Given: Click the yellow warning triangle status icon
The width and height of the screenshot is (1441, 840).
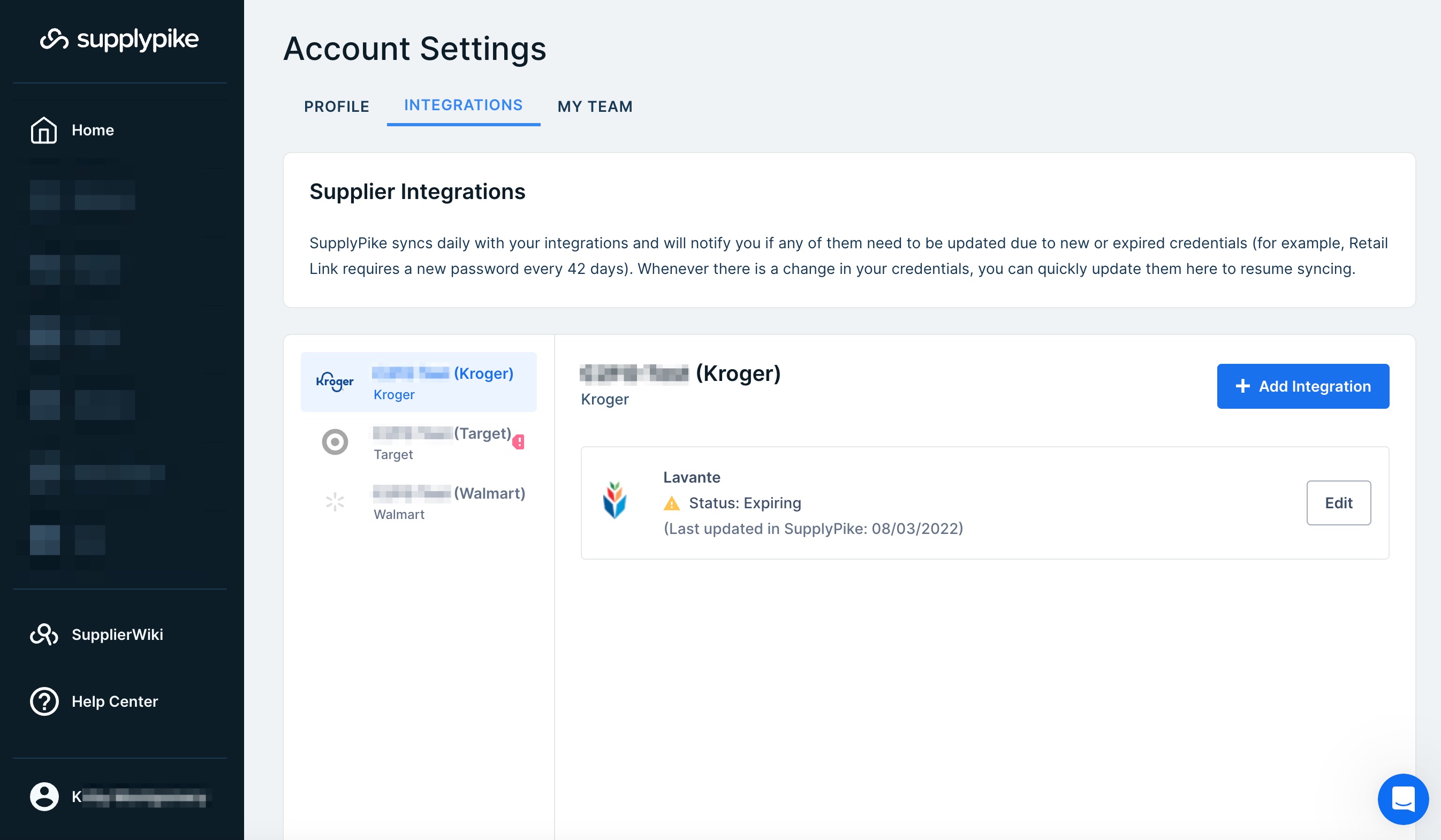Looking at the screenshot, I should 671,503.
